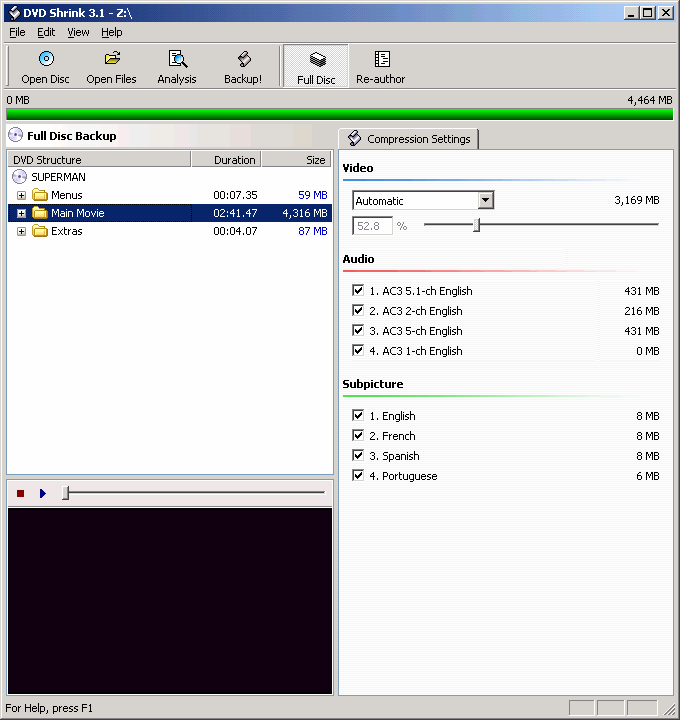This screenshot has width=680, height=720.
Task: Select the Compression Settings tab
Action: (x=409, y=139)
